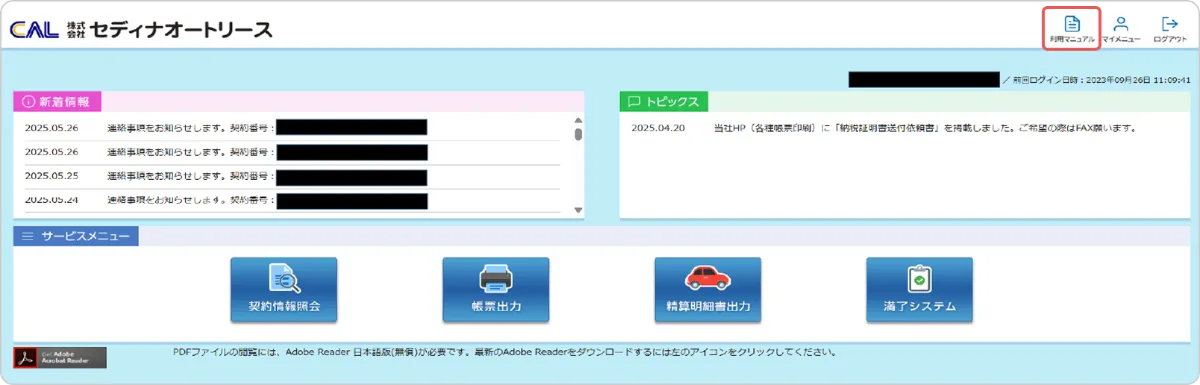
Task: Click the Get Adobe Acrobat Reader badge
Action: (x=60, y=357)
